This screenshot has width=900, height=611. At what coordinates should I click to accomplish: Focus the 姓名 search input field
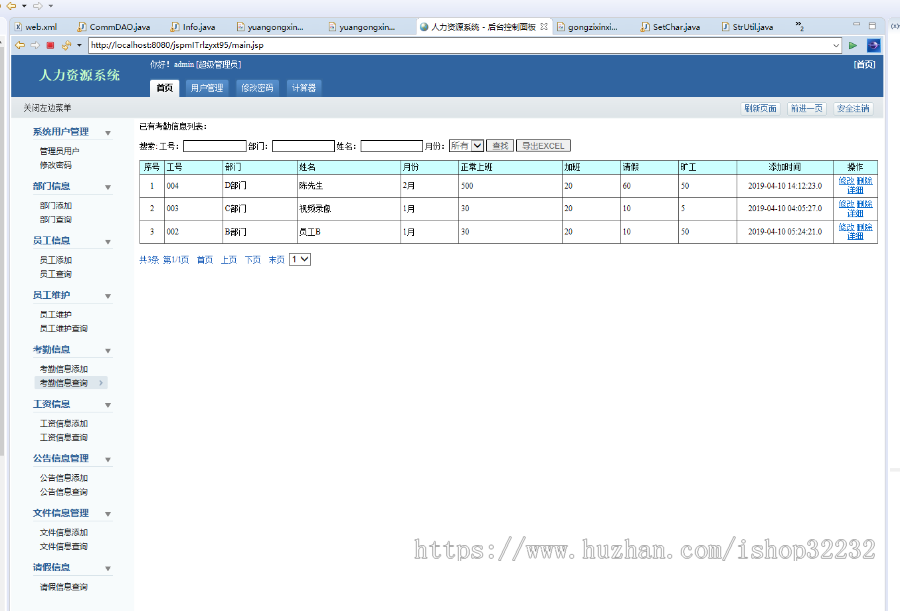click(x=391, y=146)
